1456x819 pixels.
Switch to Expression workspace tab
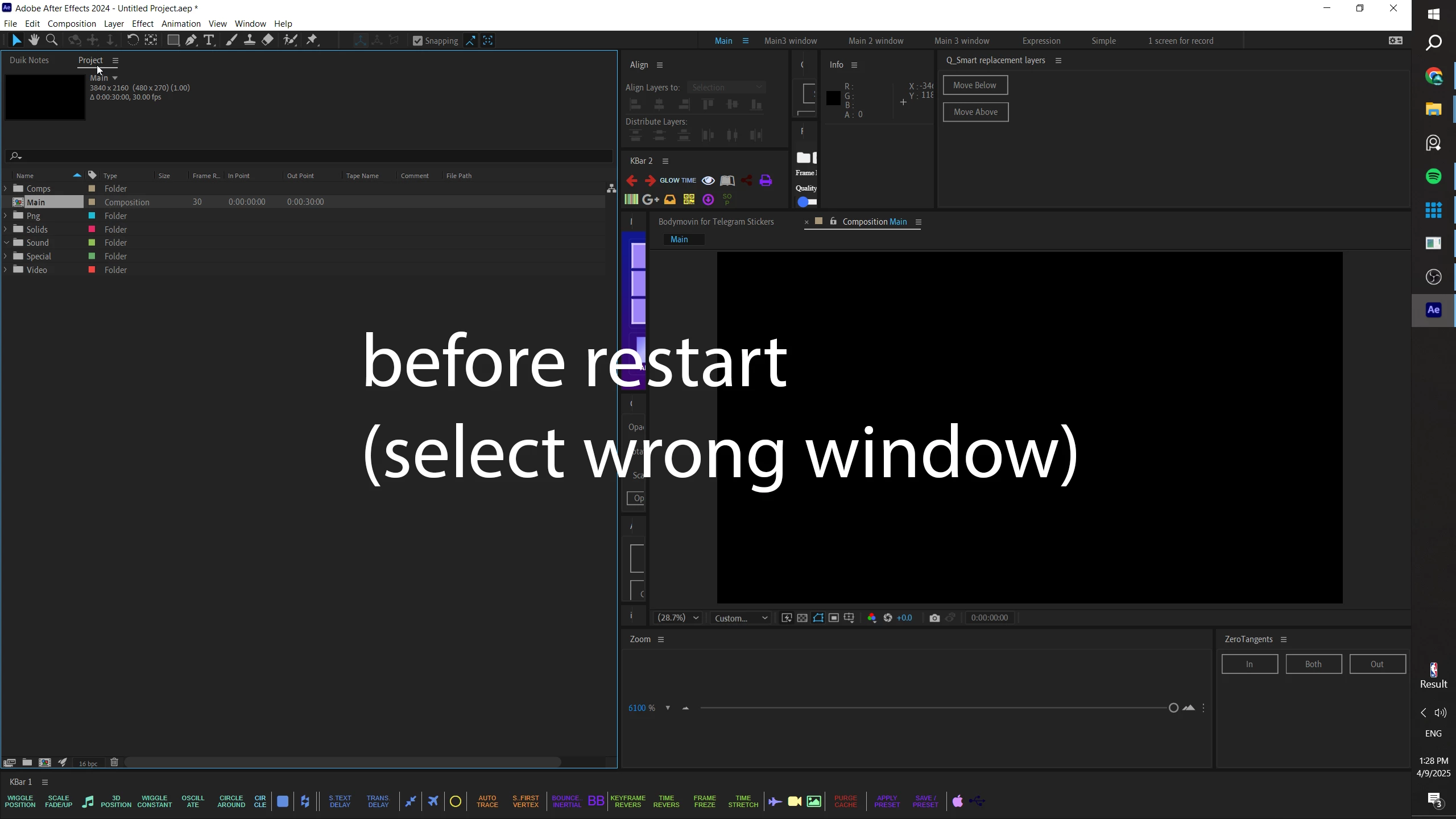tap(1041, 41)
